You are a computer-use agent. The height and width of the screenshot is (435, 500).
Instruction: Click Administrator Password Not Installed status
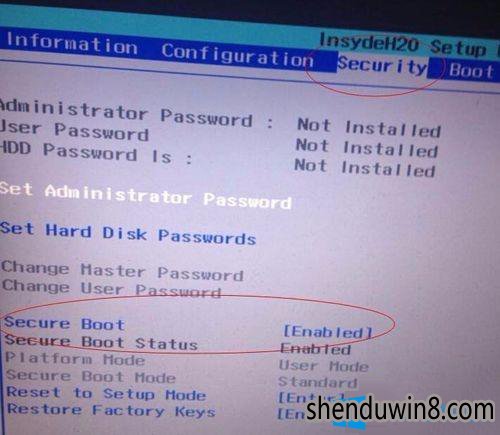[x=369, y=127]
